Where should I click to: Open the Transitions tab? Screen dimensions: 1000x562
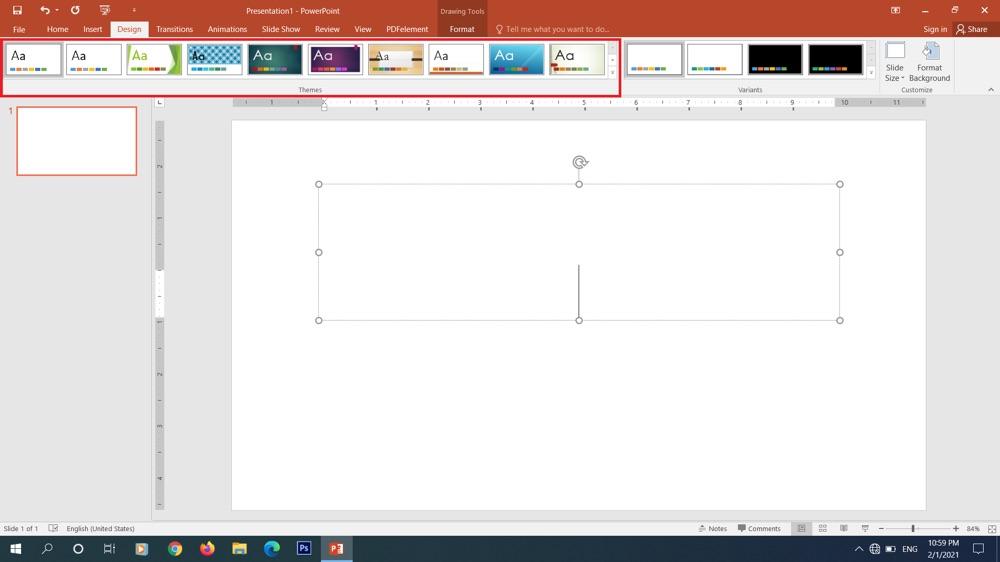[175, 29]
